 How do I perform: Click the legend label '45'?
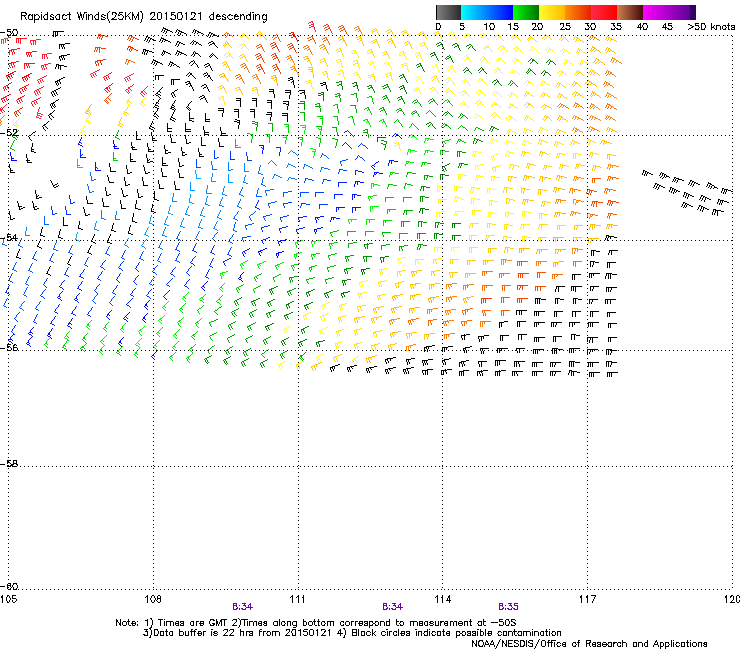click(667, 27)
